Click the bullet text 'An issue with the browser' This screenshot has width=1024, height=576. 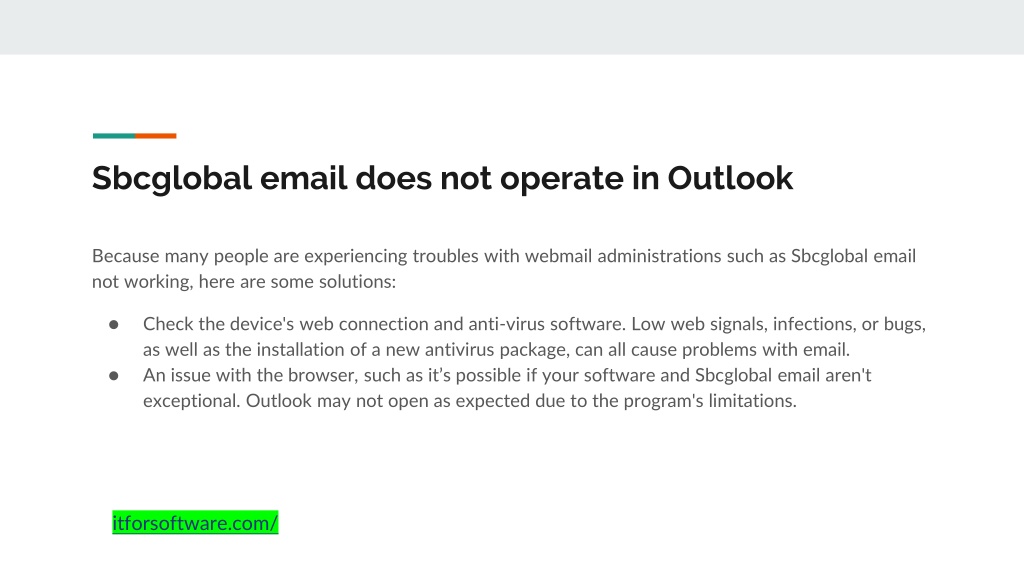(x=507, y=388)
